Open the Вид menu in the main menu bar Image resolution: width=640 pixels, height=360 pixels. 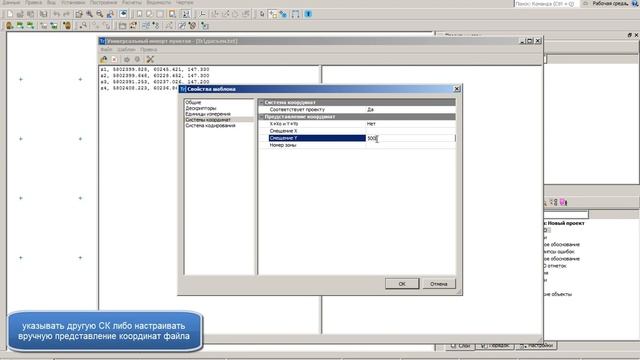click(51, 2)
